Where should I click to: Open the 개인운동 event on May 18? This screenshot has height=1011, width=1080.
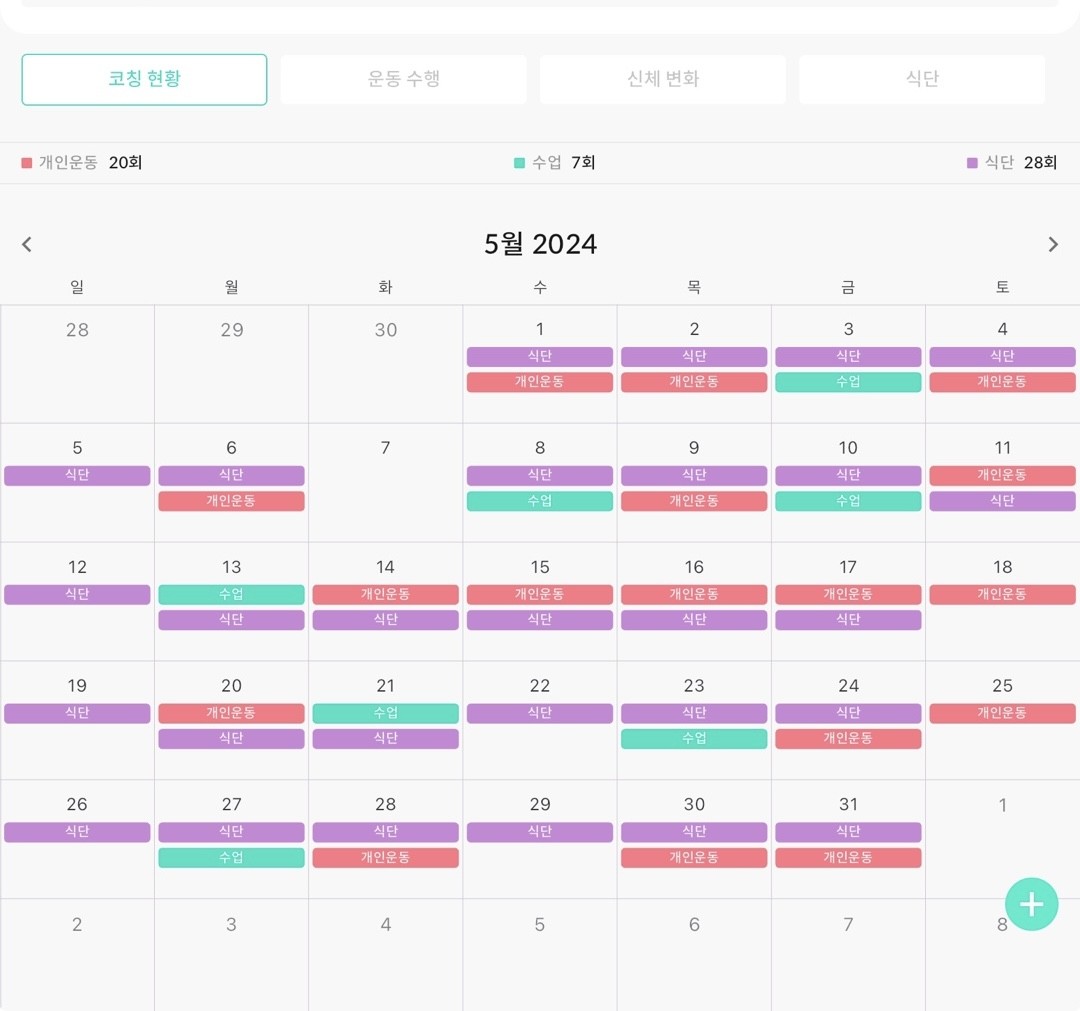(1002, 595)
